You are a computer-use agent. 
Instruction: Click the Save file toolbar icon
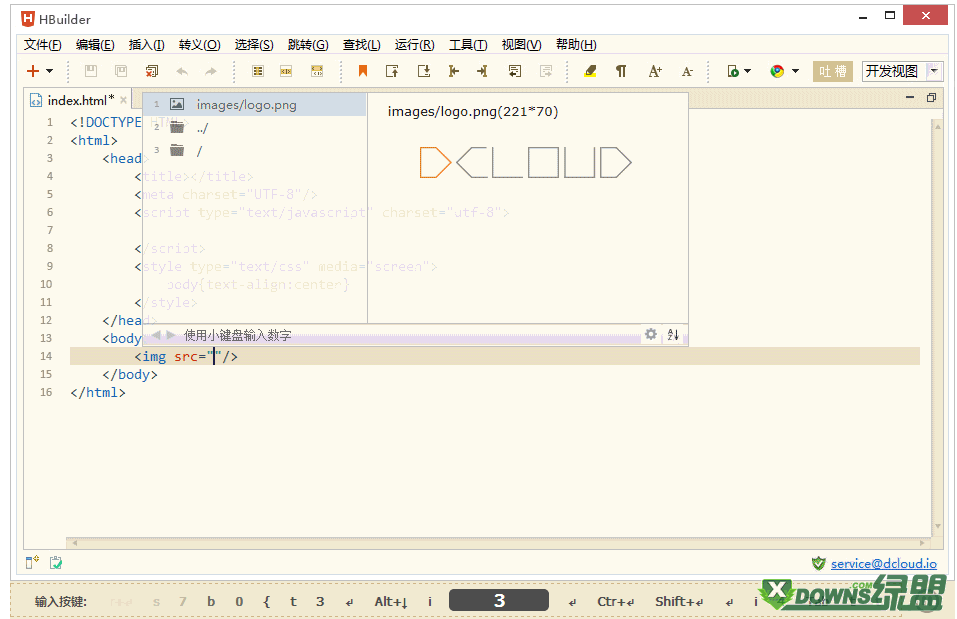click(x=91, y=71)
